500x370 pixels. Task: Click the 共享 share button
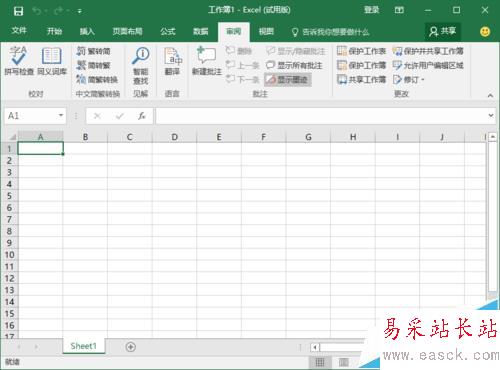pyautogui.click(x=443, y=31)
